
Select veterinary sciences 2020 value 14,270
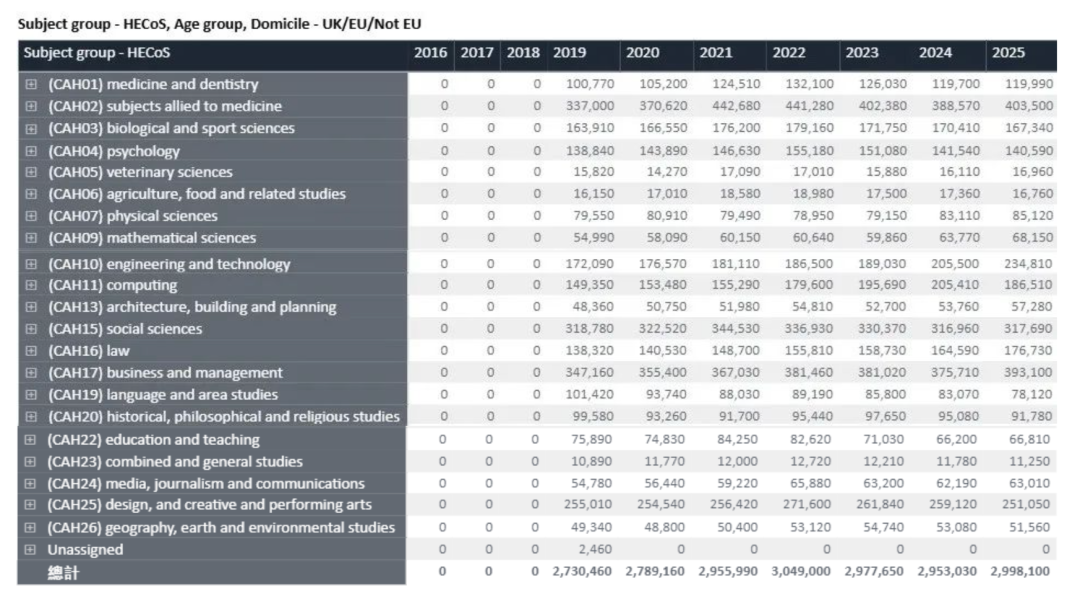click(x=667, y=172)
